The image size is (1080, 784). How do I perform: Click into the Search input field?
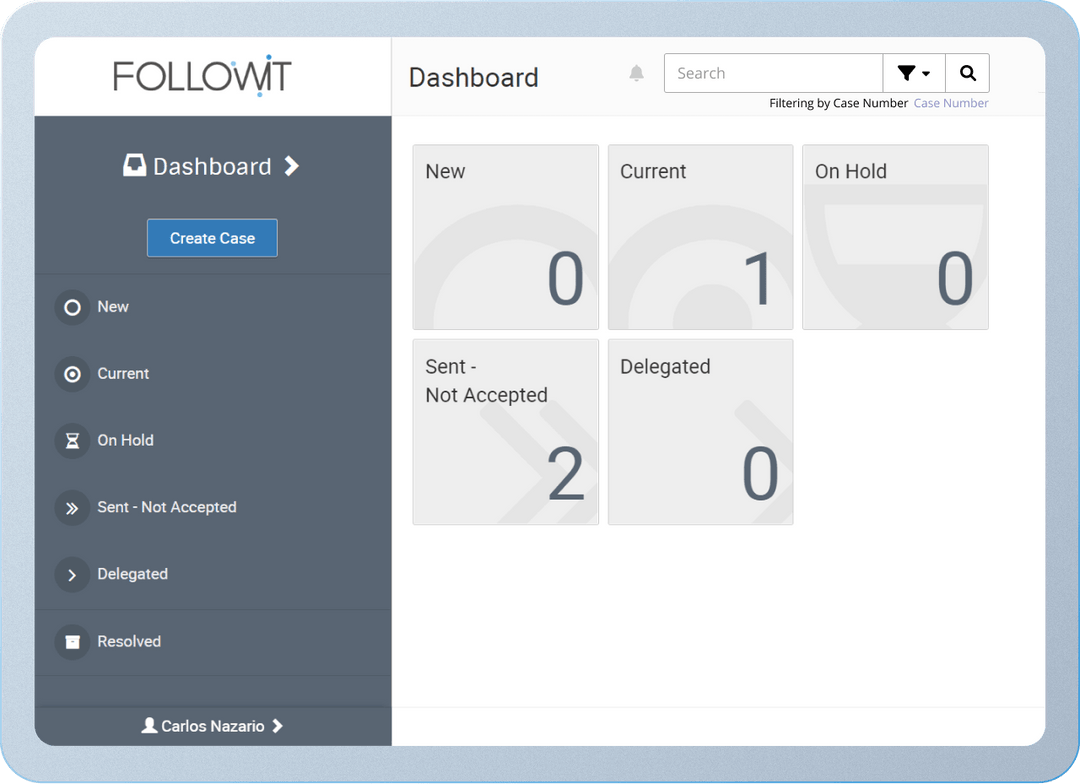pos(773,73)
